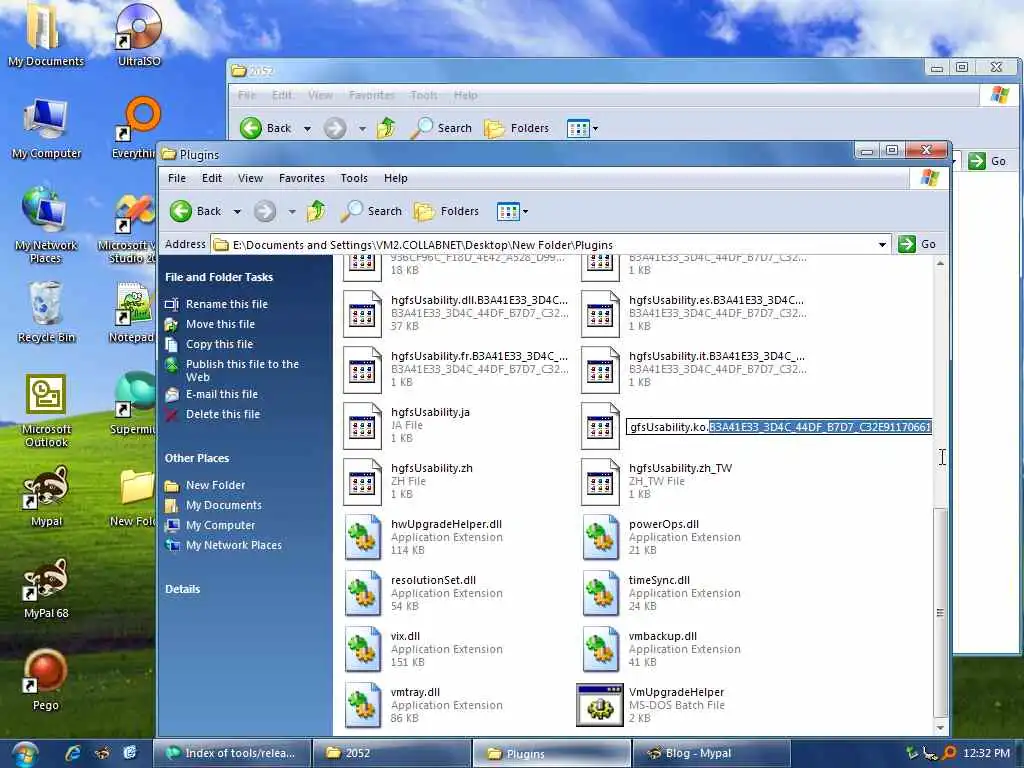Screen dimensions: 1024x768
Task: Click the file list vertical scrollbar thumb
Action: pyautogui.click(x=940, y=613)
